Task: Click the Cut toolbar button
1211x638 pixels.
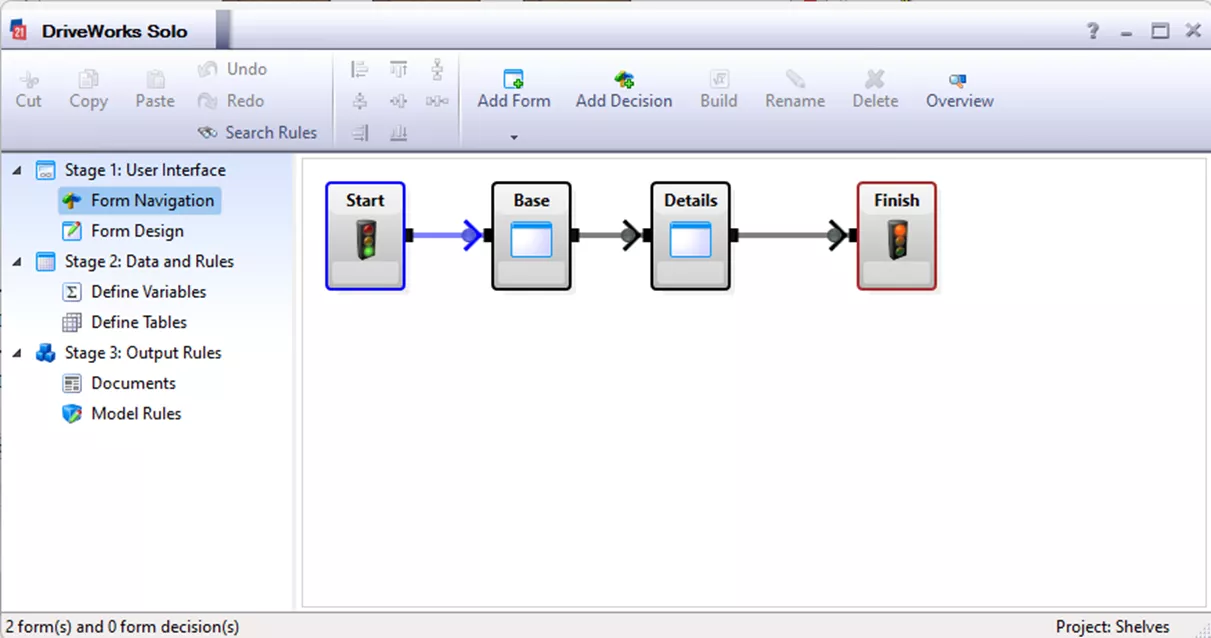Action: tap(29, 89)
